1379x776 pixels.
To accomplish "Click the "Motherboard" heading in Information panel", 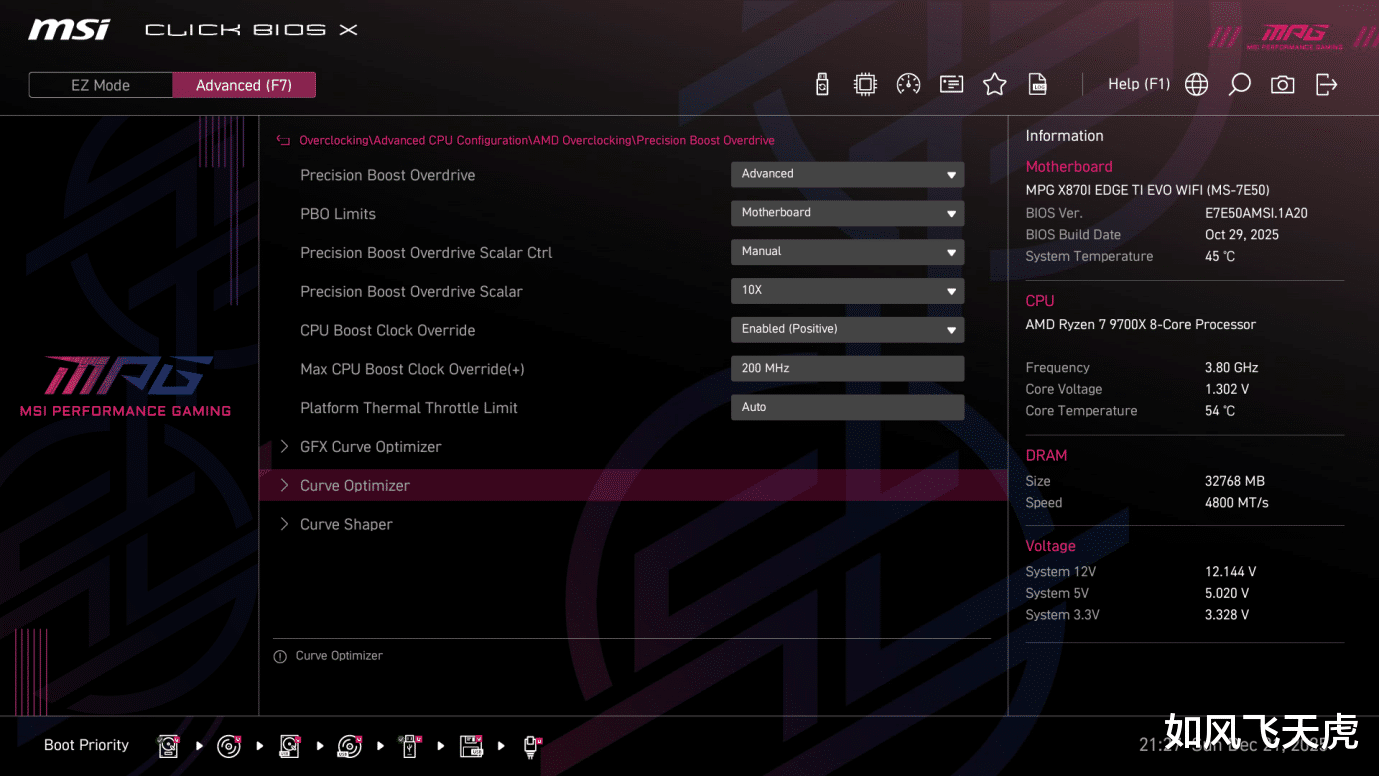I will 1069,167.
